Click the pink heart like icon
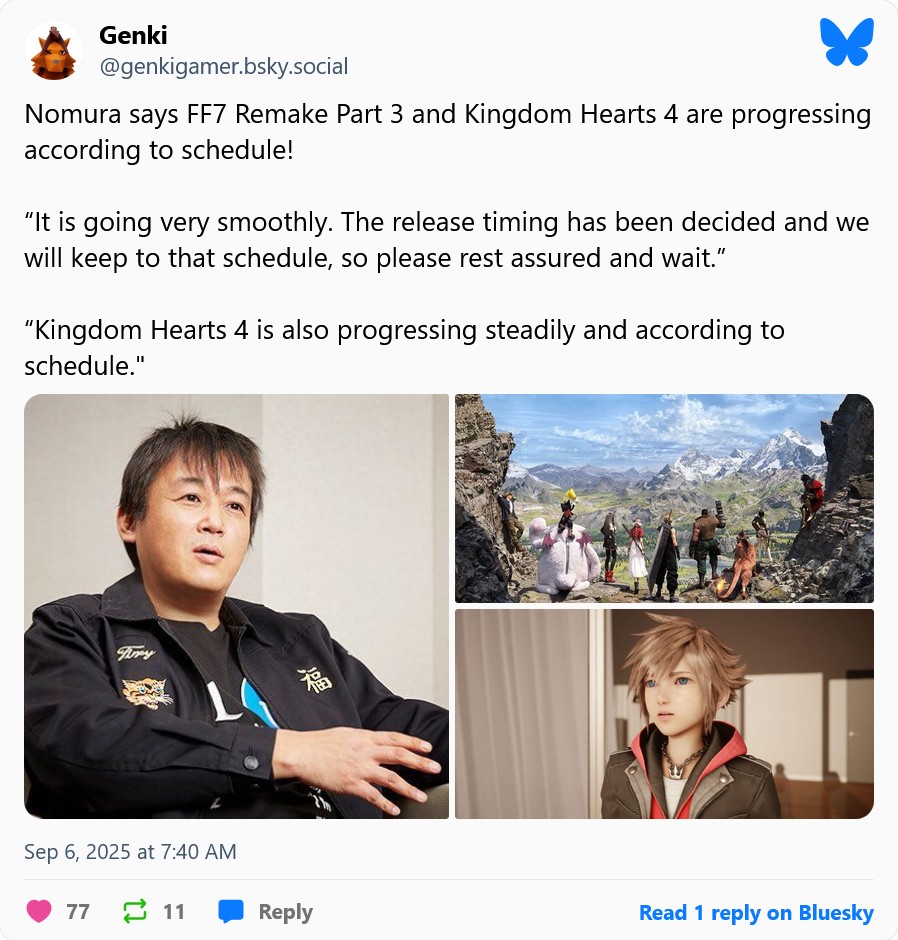The height and width of the screenshot is (940, 898). 39,911
